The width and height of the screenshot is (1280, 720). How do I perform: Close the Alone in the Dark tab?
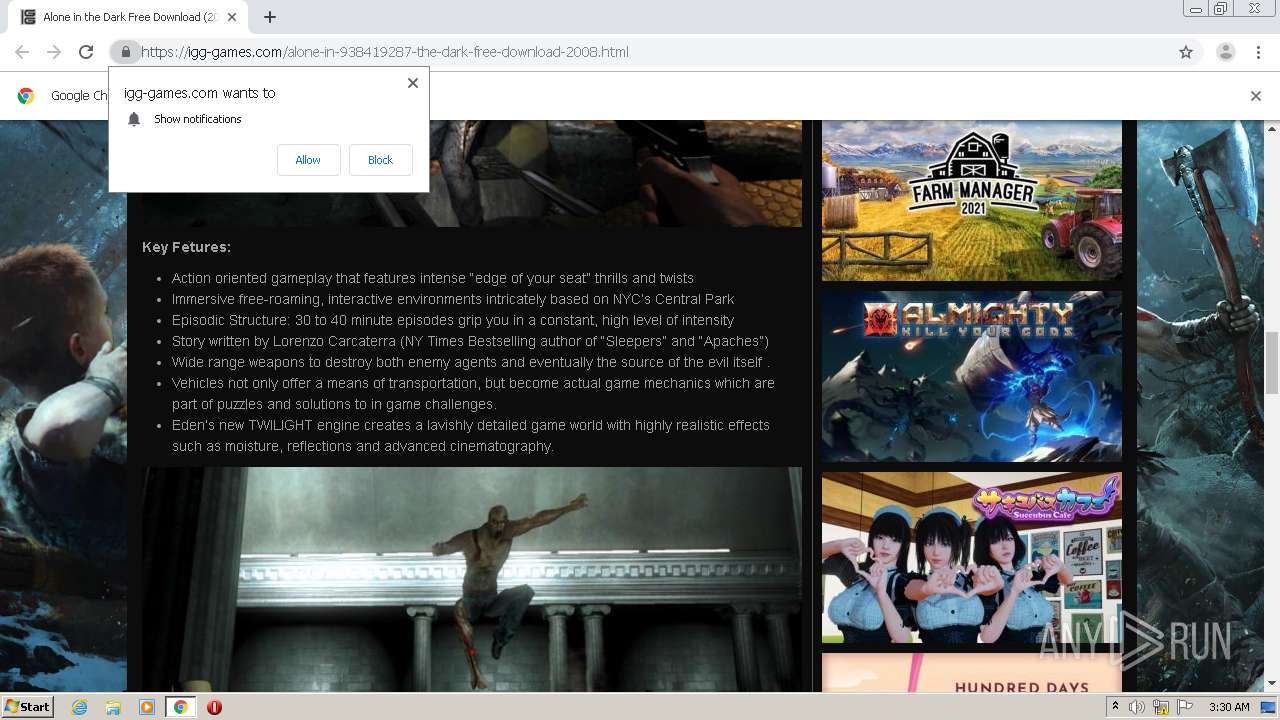232,17
